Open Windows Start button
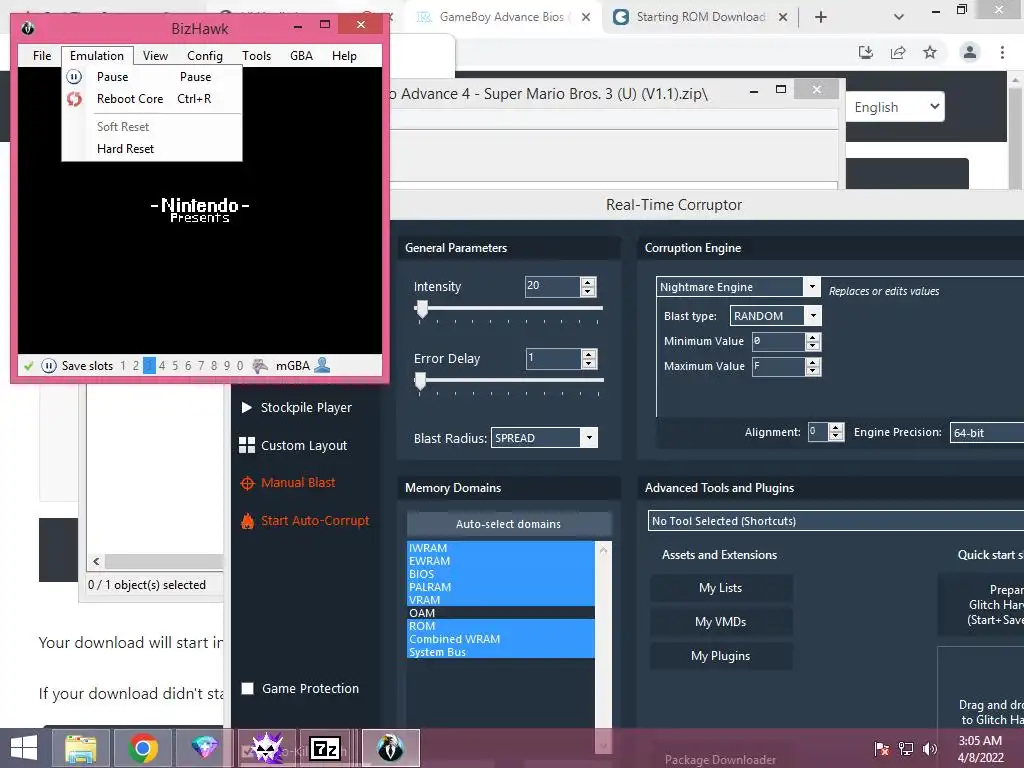The height and width of the screenshot is (768, 1024). click(24, 748)
